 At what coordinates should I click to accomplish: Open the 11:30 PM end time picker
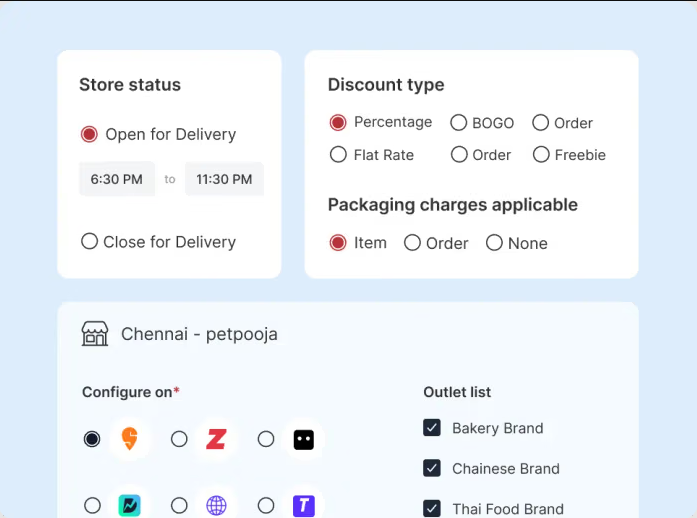click(224, 179)
